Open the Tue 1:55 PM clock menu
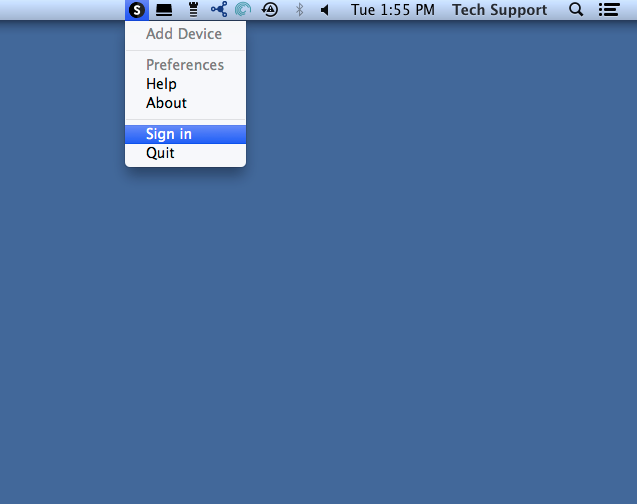The image size is (637, 504). tap(393, 10)
